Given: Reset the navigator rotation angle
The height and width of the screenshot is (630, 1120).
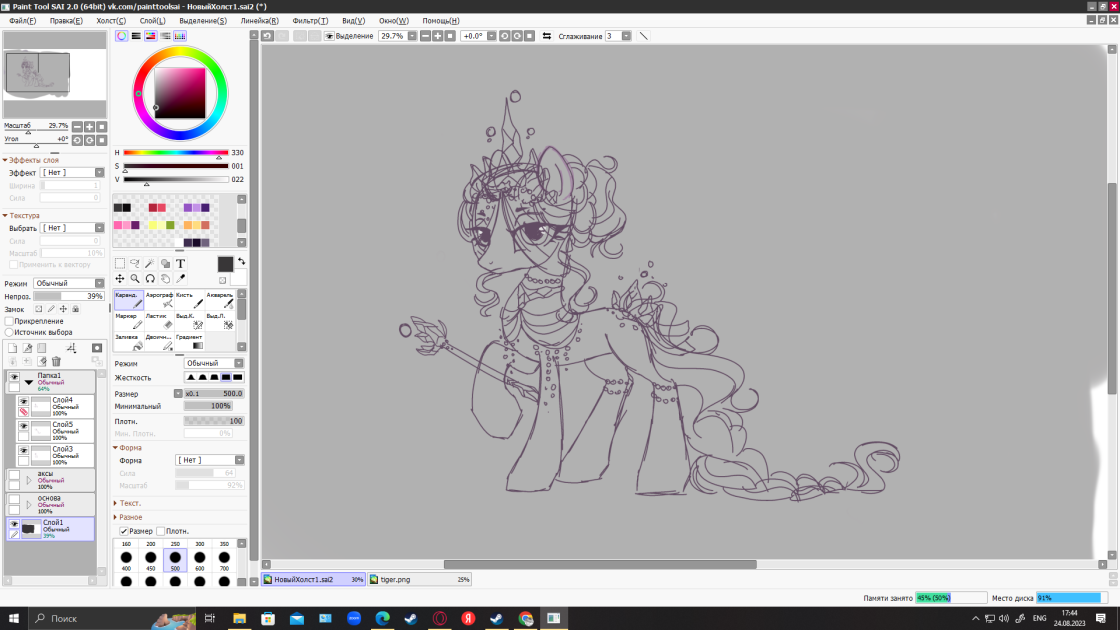Looking at the screenshot, I should pos(101,140).
